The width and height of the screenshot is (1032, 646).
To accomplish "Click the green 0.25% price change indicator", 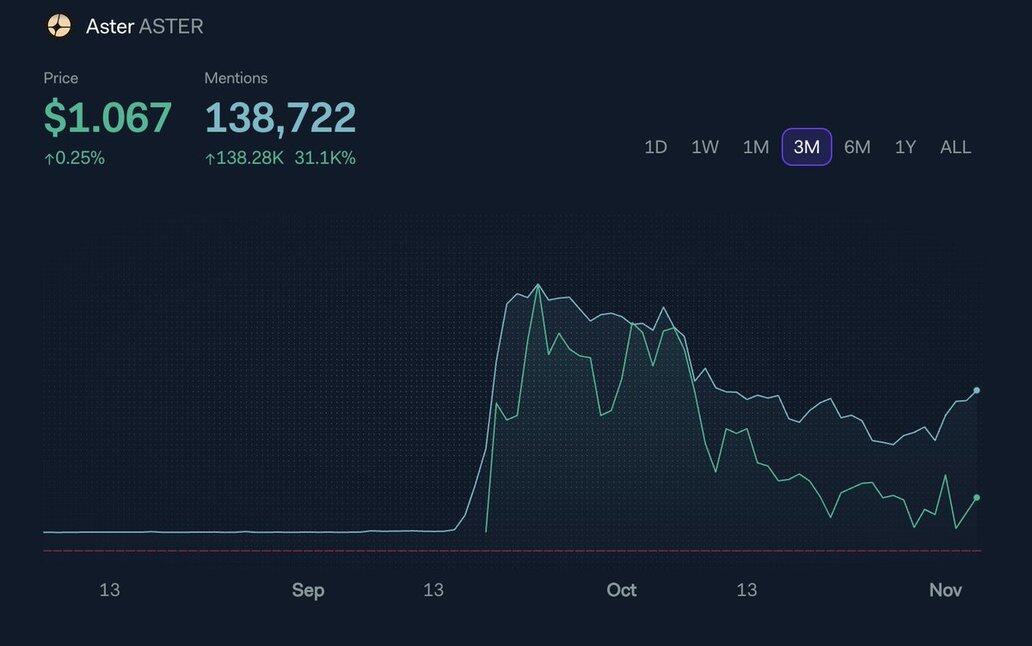I will point(74,158).
